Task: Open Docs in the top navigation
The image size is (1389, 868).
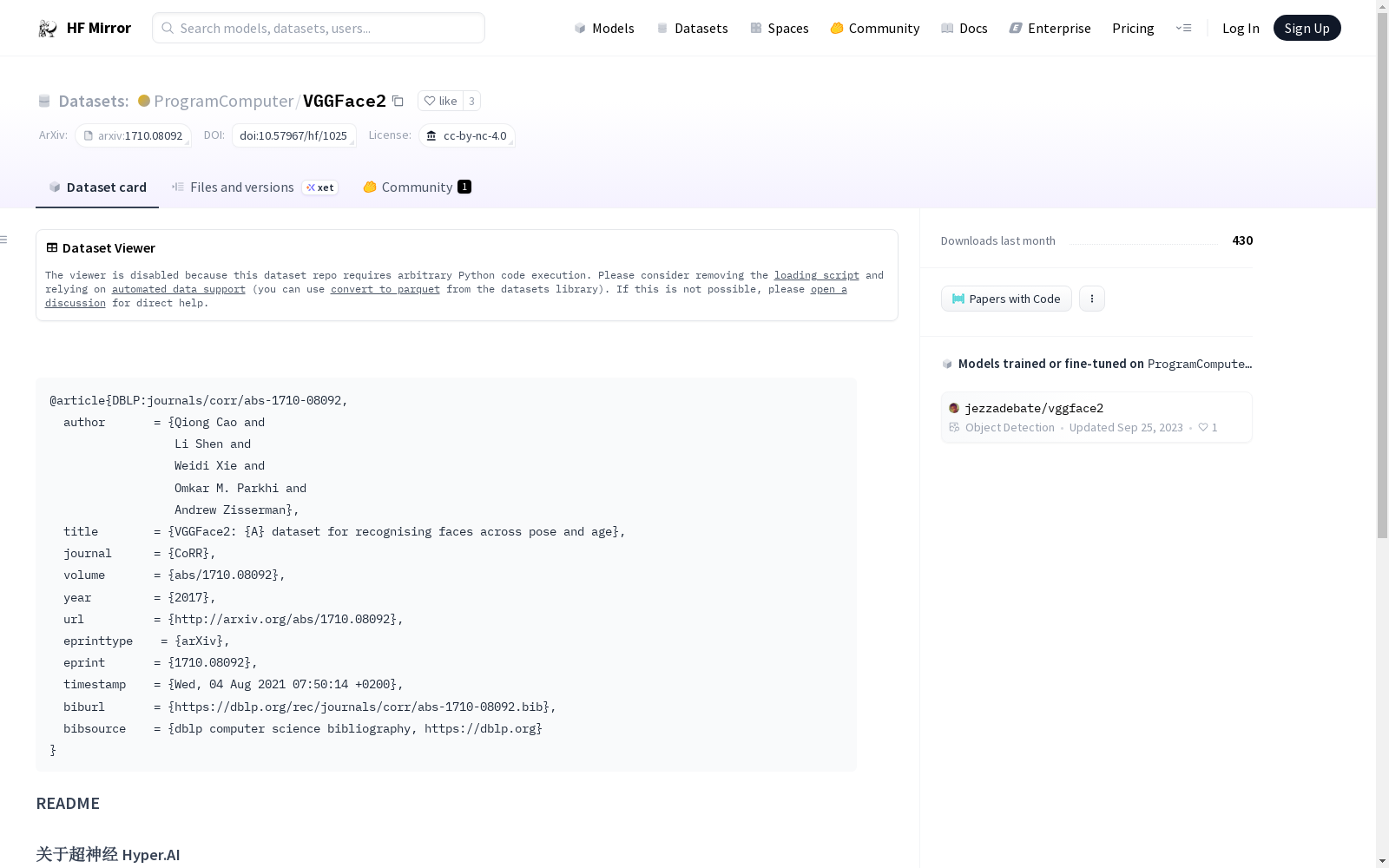Action: click(x=964, y=28)
